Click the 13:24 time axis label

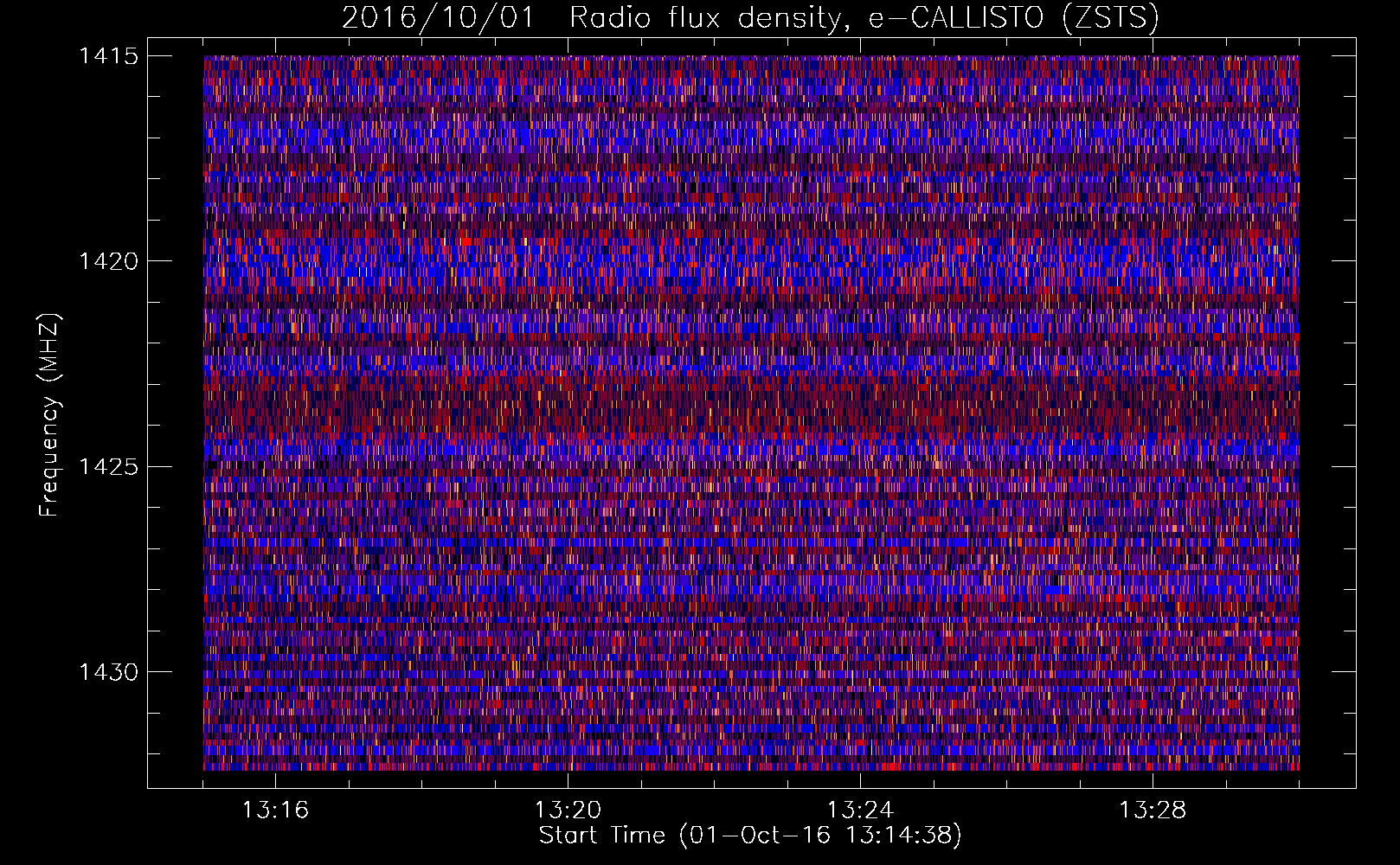coord(860,811)
